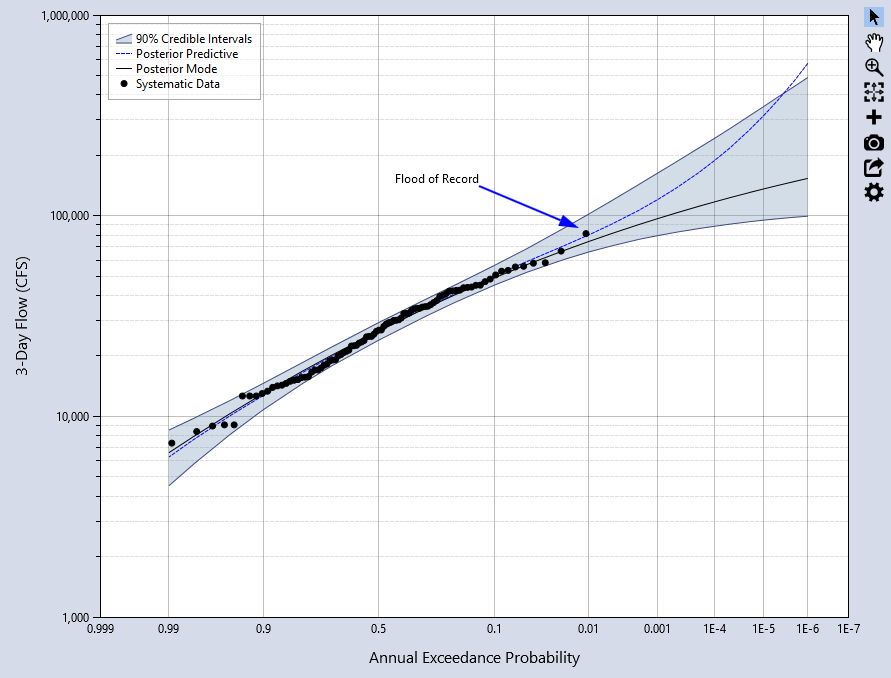
Task: Select the Annual Exceedance Probability axis title
Action: pos(475,658)
